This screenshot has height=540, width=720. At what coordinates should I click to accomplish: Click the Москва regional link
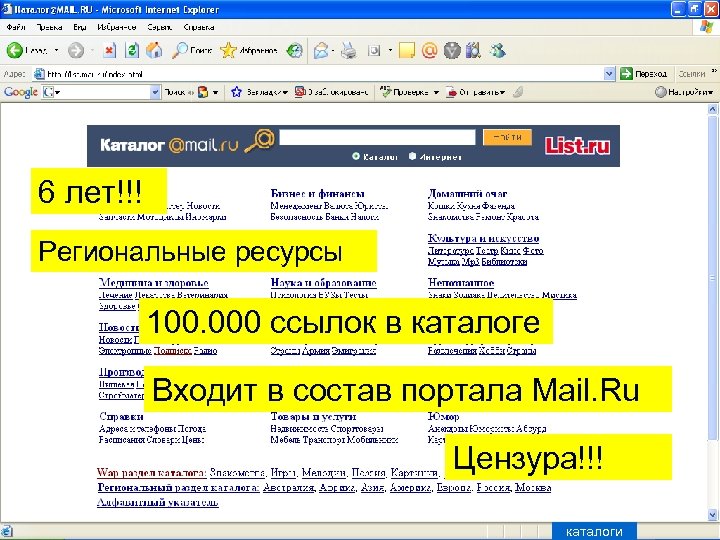pyautogui.click(x=533, y=487)
